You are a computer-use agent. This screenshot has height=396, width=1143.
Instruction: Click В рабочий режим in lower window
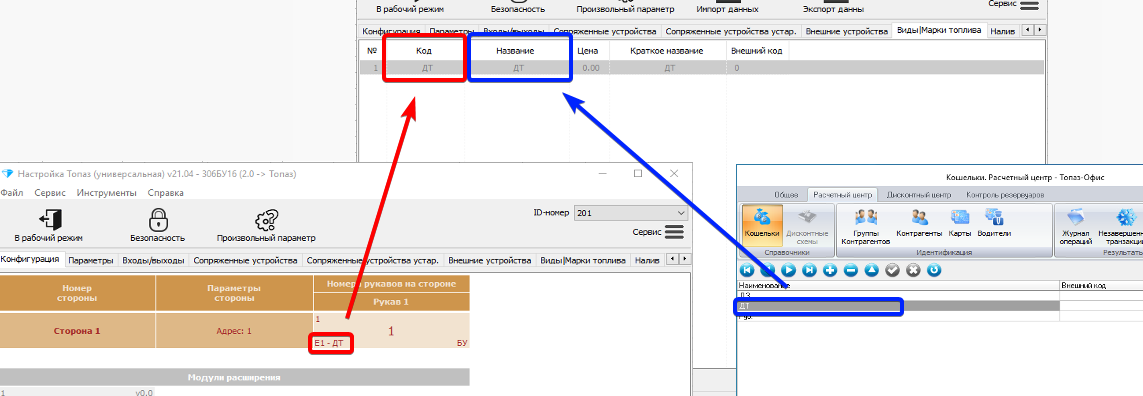(x=49, y=225)
